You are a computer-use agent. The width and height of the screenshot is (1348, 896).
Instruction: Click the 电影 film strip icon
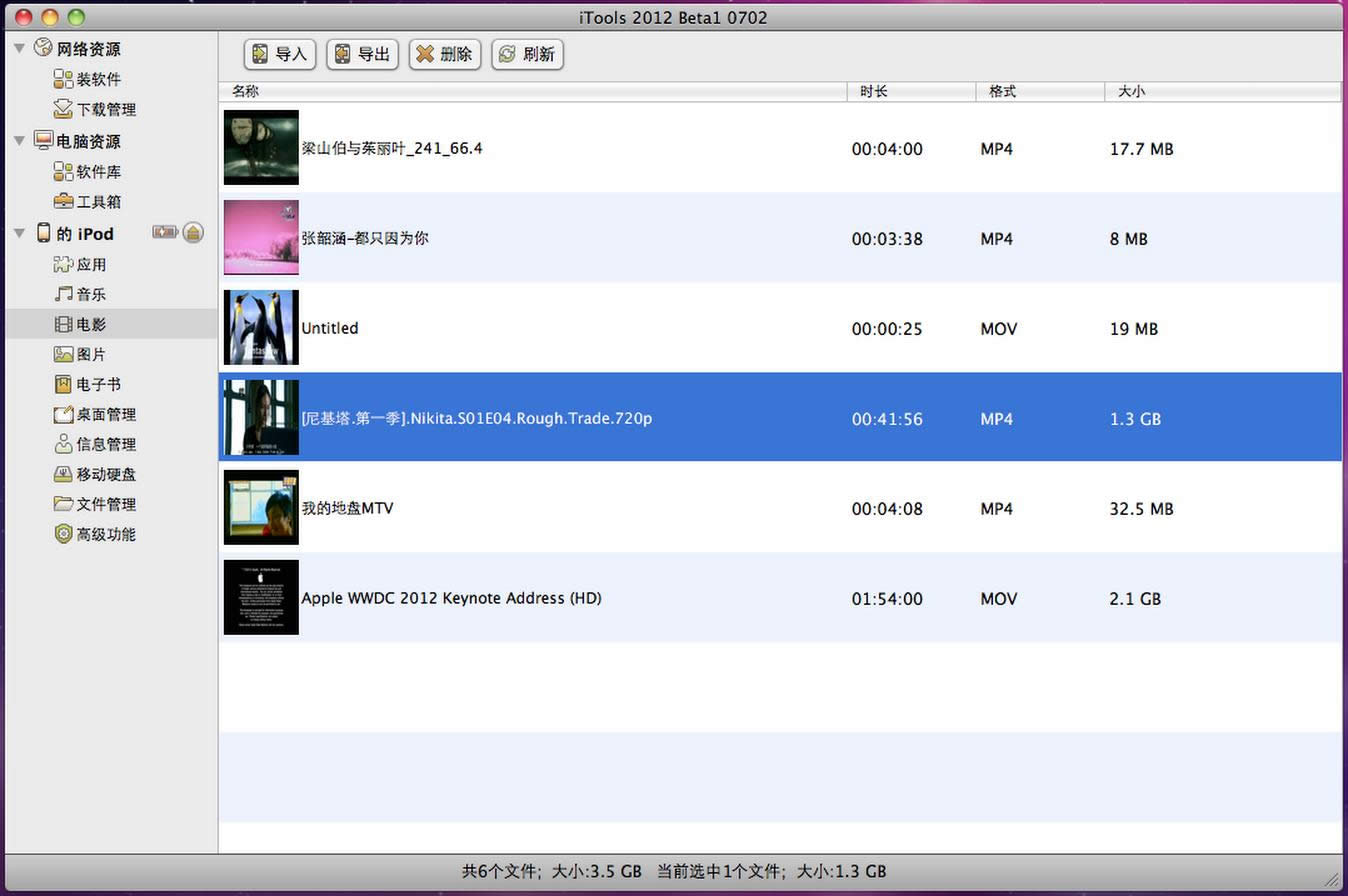(x=63, y=324)
